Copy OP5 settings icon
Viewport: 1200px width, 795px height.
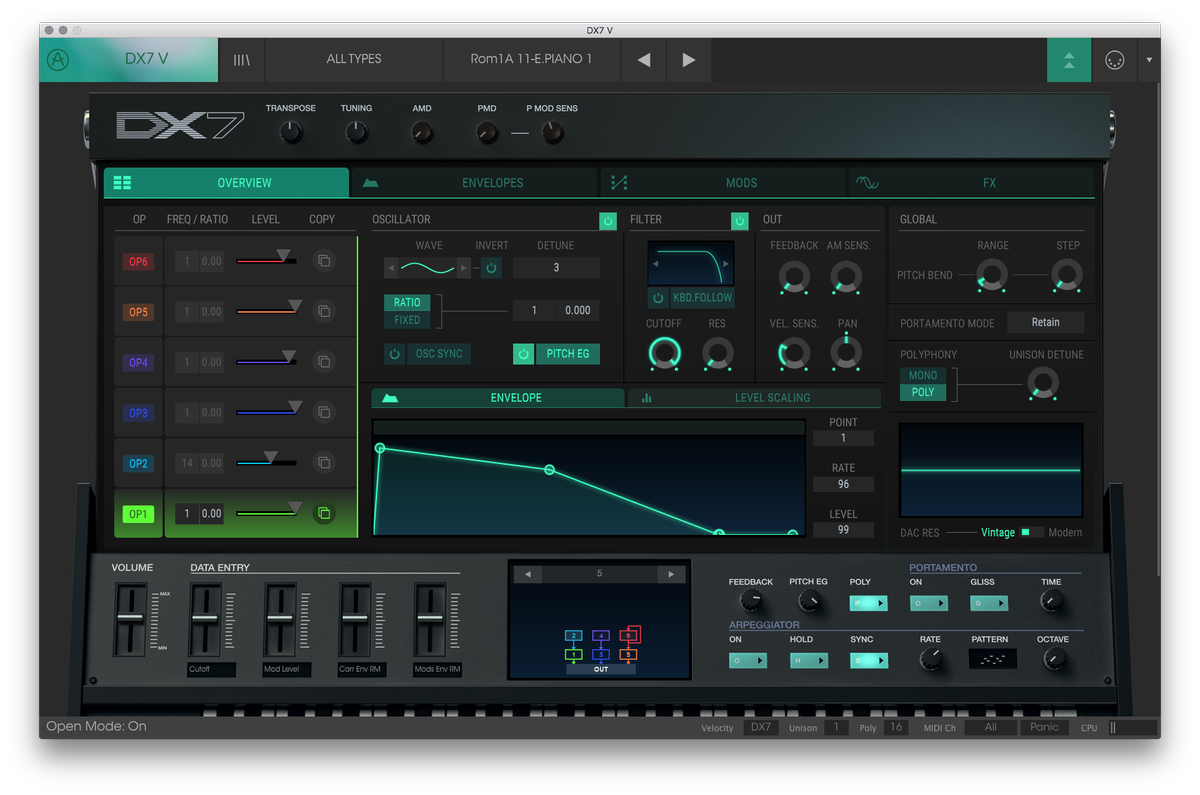tap(323, 311)
